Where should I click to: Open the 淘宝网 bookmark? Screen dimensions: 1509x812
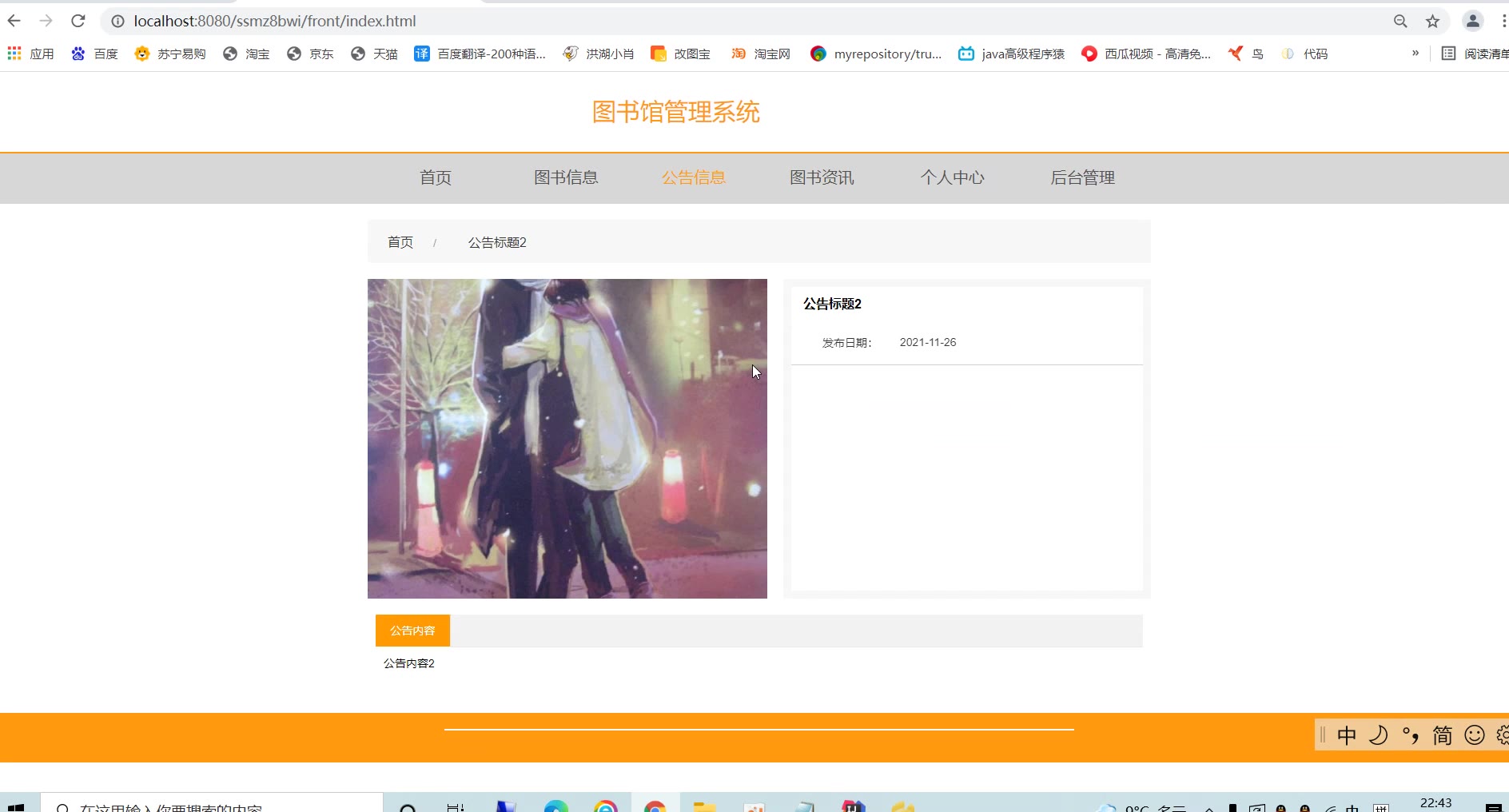pos(761,54)
